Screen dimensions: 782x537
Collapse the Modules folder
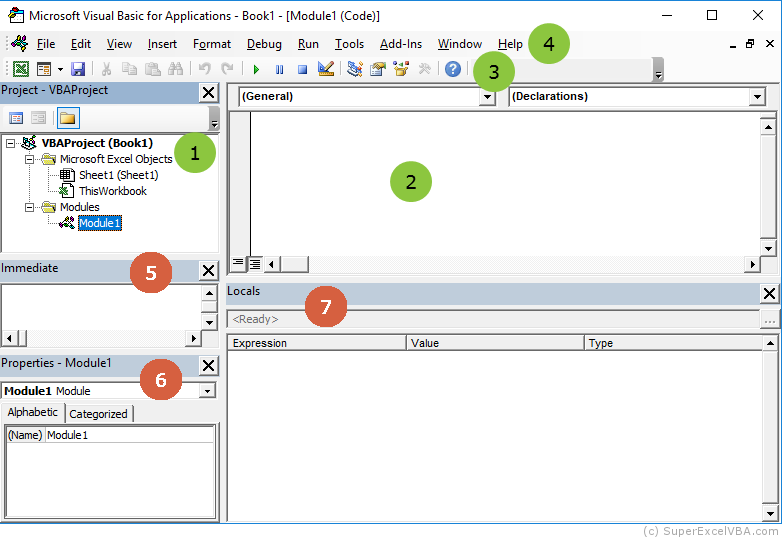pyautogui.click(x=29, y=207)
